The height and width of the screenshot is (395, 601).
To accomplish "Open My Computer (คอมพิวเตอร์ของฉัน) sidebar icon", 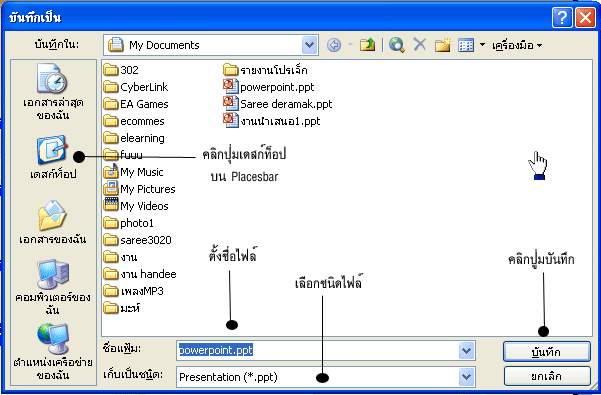I will tap(53, 287).
